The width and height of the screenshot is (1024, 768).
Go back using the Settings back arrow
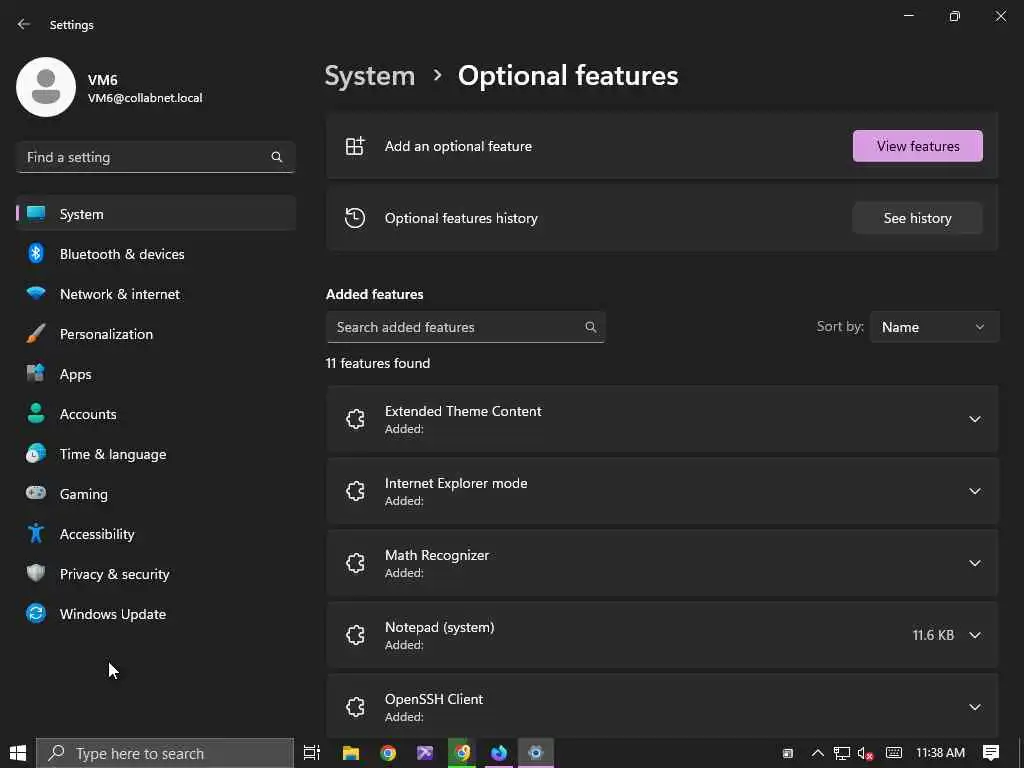[x=24, y=24]
